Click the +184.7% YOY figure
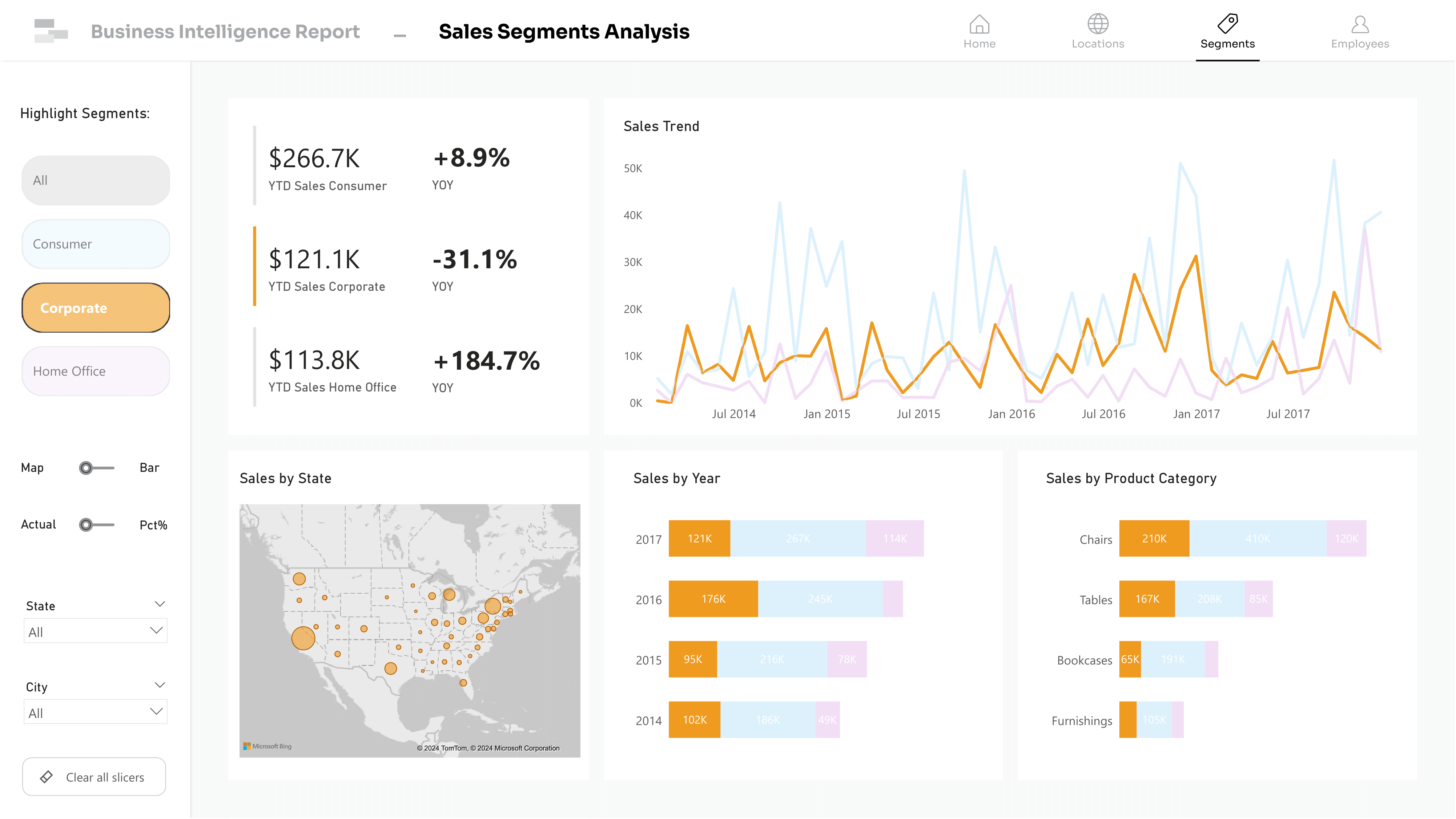The height and width of the screenshot is (819, 1456). click(487, 361)
